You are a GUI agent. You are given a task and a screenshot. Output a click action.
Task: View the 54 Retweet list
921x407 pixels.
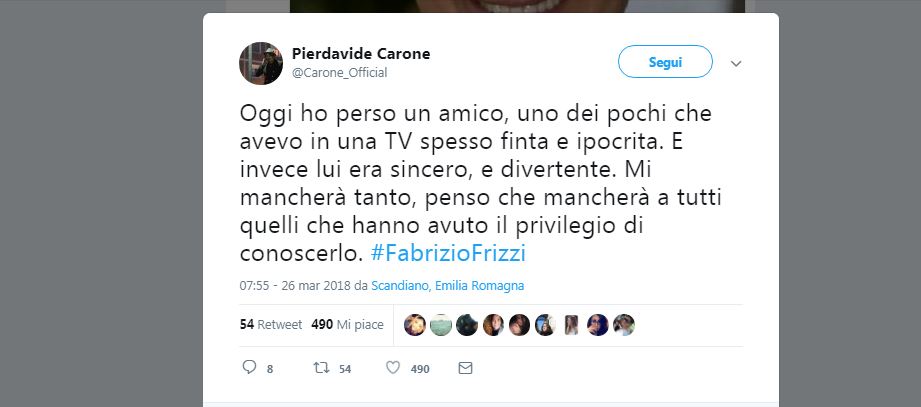(x=271, y=324)
